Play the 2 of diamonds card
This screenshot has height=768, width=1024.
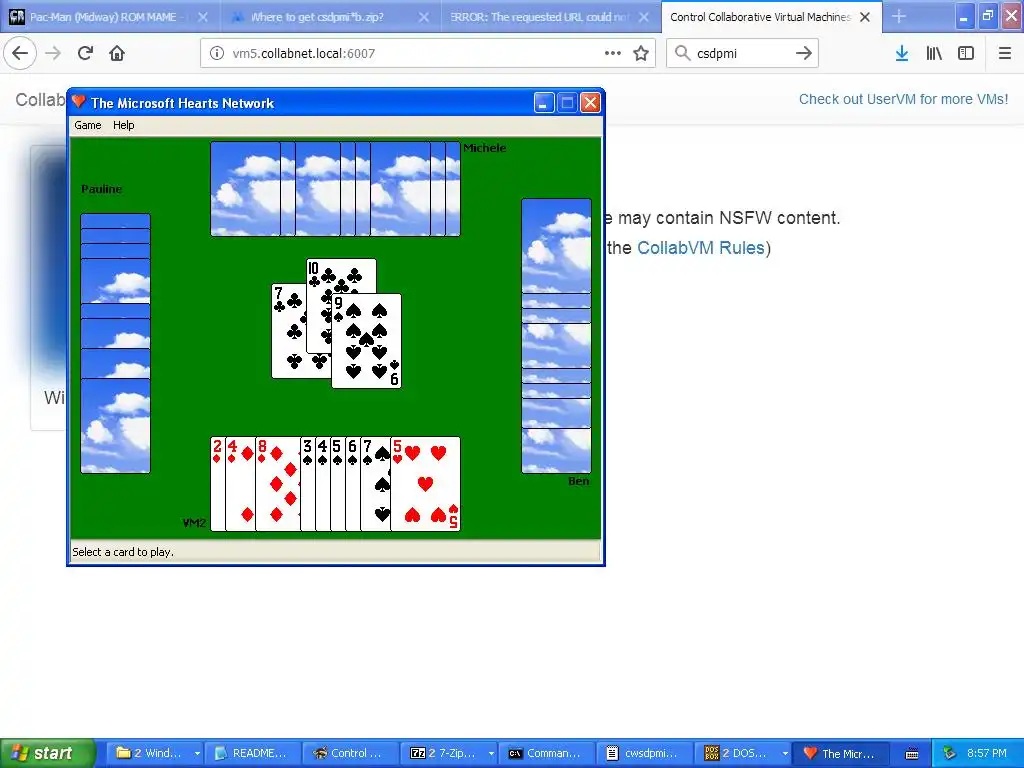click(217, 484)
